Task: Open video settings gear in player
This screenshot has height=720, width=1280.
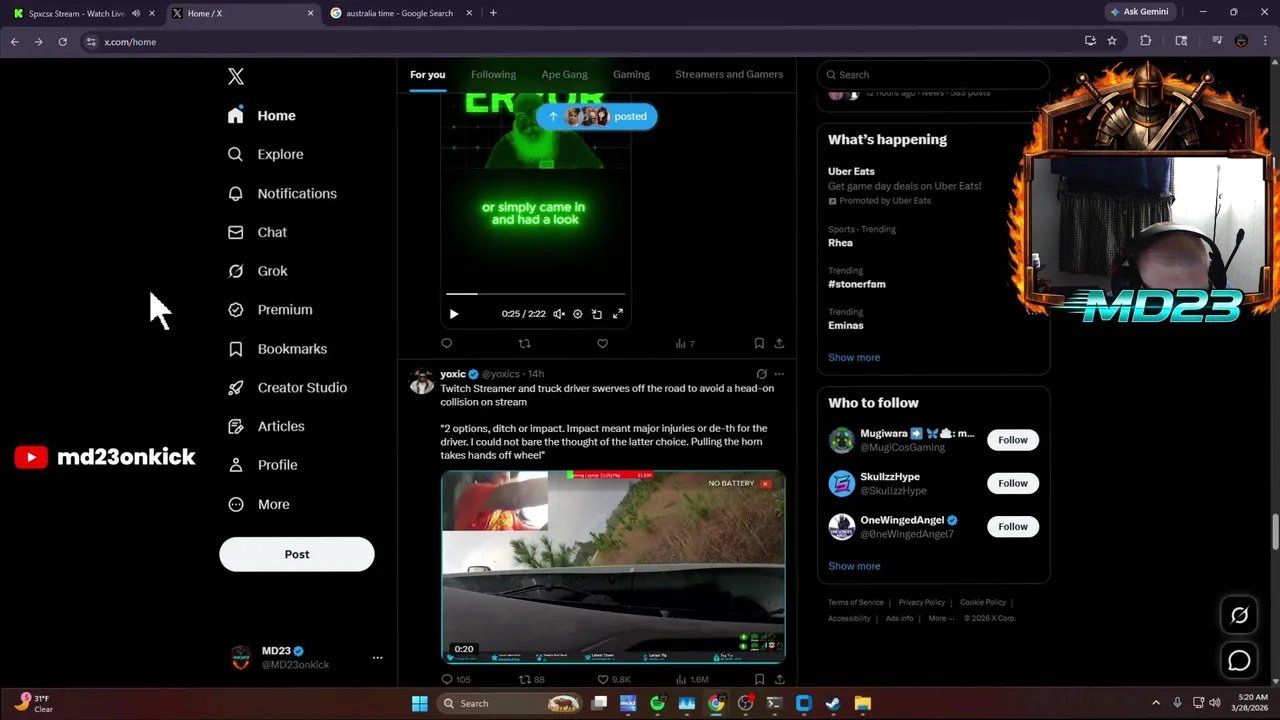Action: pos(577,314)
